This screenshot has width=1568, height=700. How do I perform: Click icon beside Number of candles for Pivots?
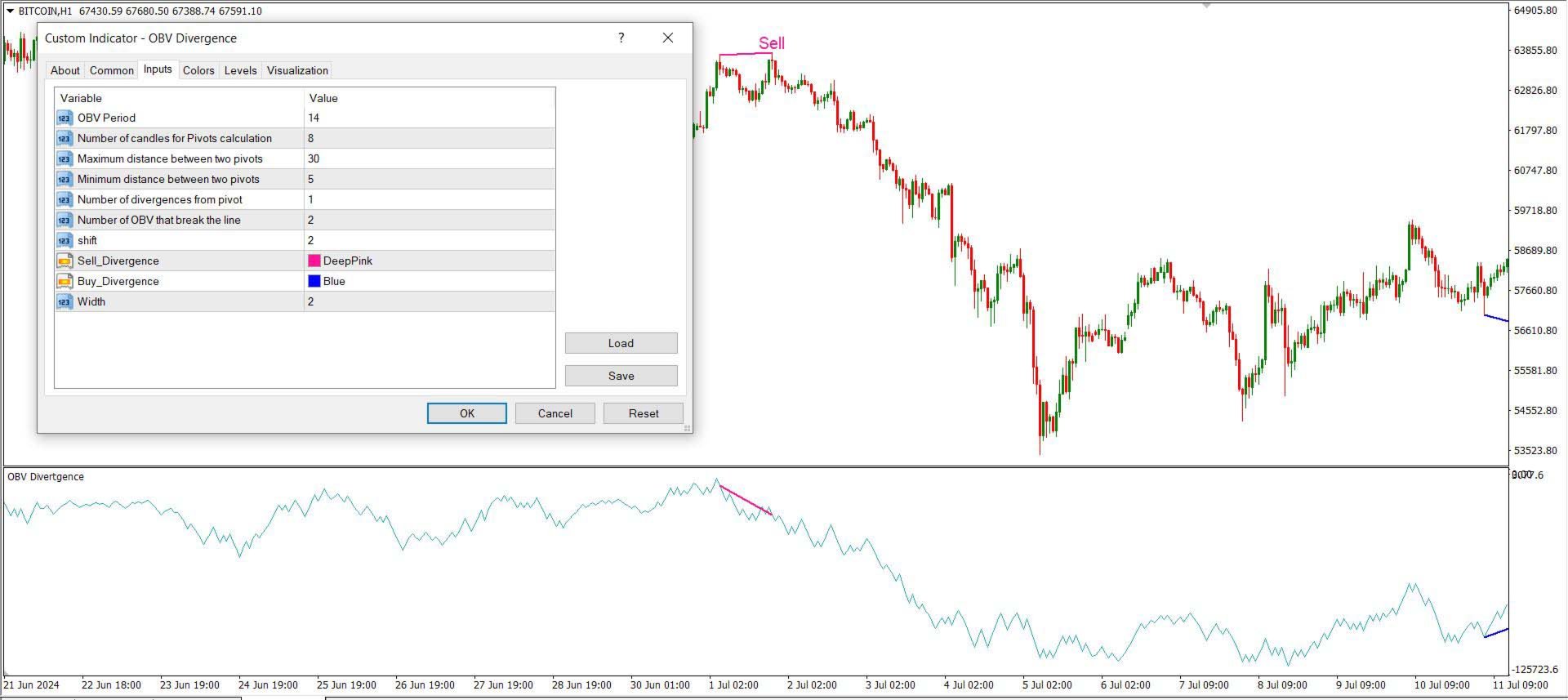point(65,138)
